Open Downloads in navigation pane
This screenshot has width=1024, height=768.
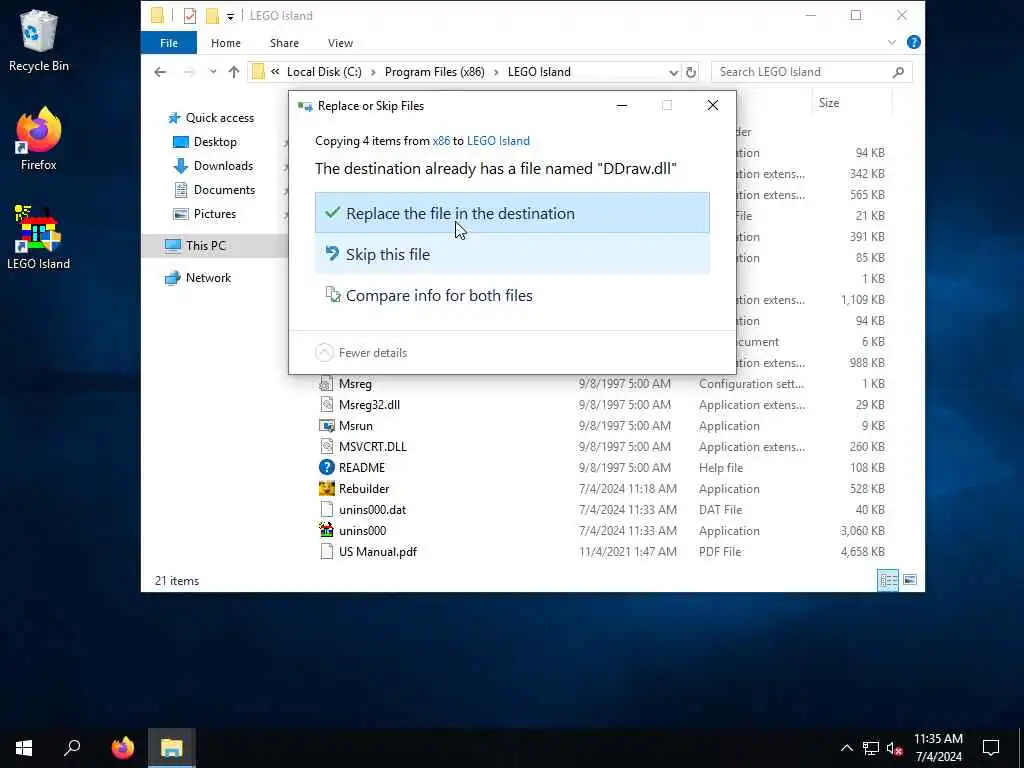pyautogui.click(x=223, y=166)
